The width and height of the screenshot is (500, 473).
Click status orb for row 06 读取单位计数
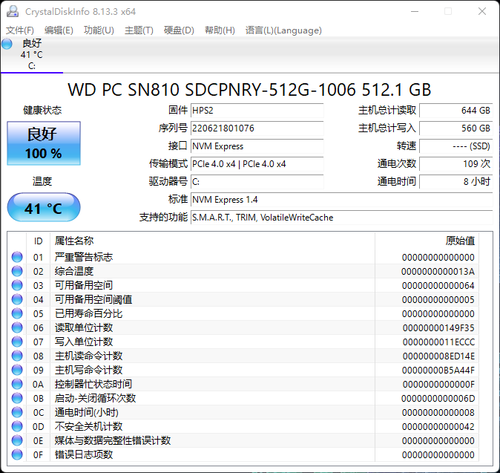click(17, 328)
